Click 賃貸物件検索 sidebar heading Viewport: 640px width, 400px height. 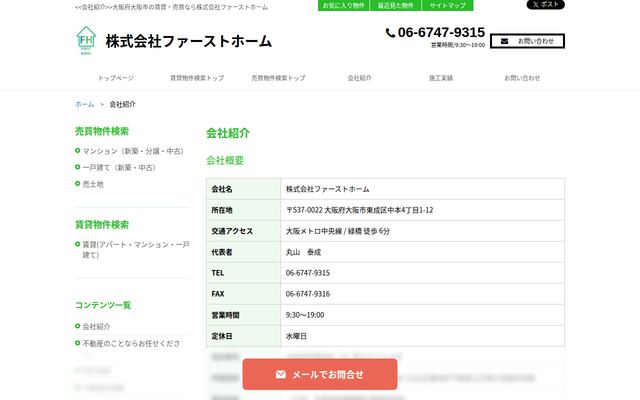pos(102,225)
